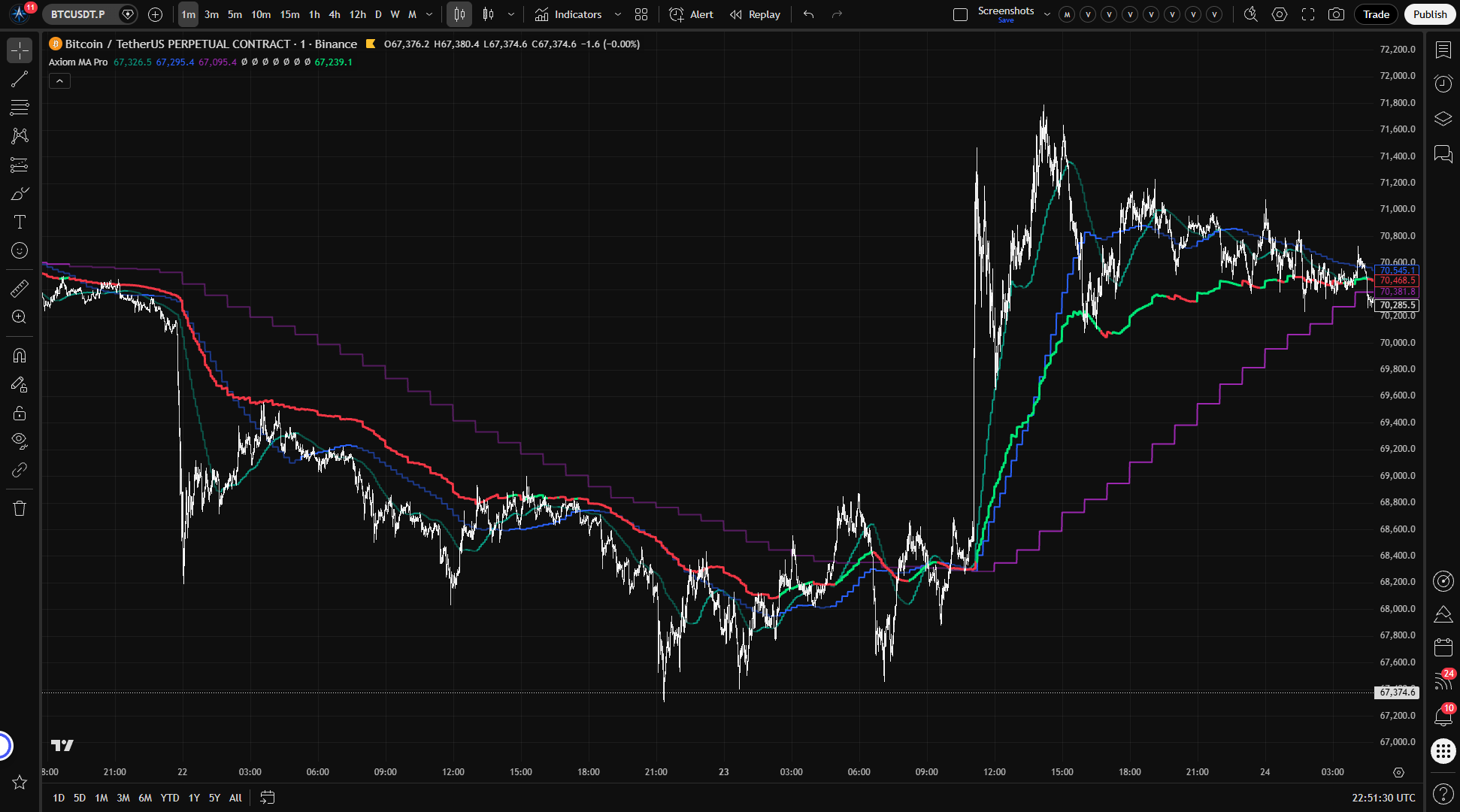Activate the ruler measure tool
This screenshot has height=812, width=1460.
20,288
